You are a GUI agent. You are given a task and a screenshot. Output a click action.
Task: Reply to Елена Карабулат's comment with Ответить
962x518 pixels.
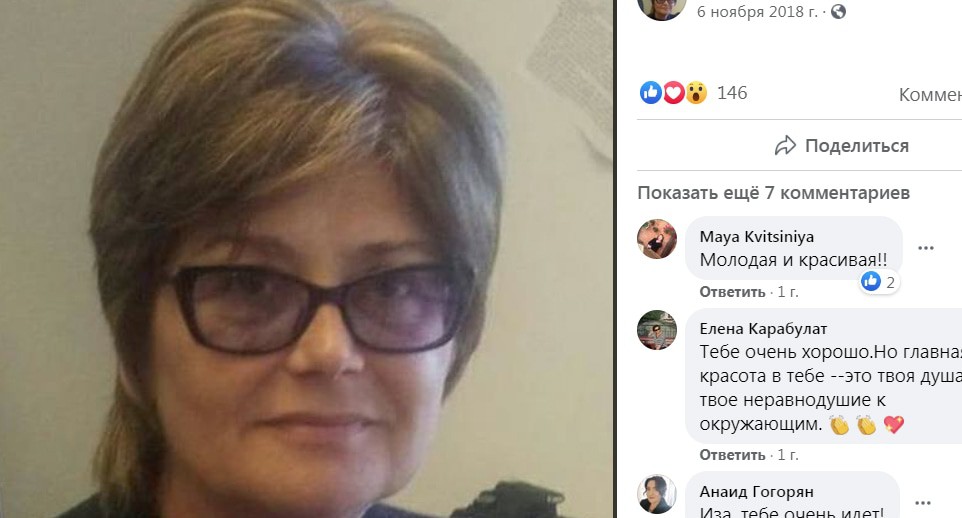pyautogui.click(x=733, y=455)
